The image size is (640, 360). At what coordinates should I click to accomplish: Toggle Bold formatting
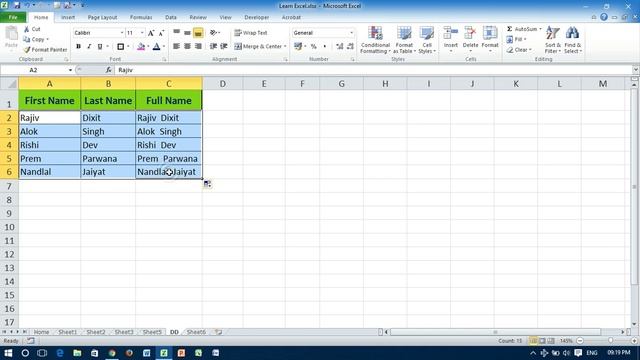(78, 47)
